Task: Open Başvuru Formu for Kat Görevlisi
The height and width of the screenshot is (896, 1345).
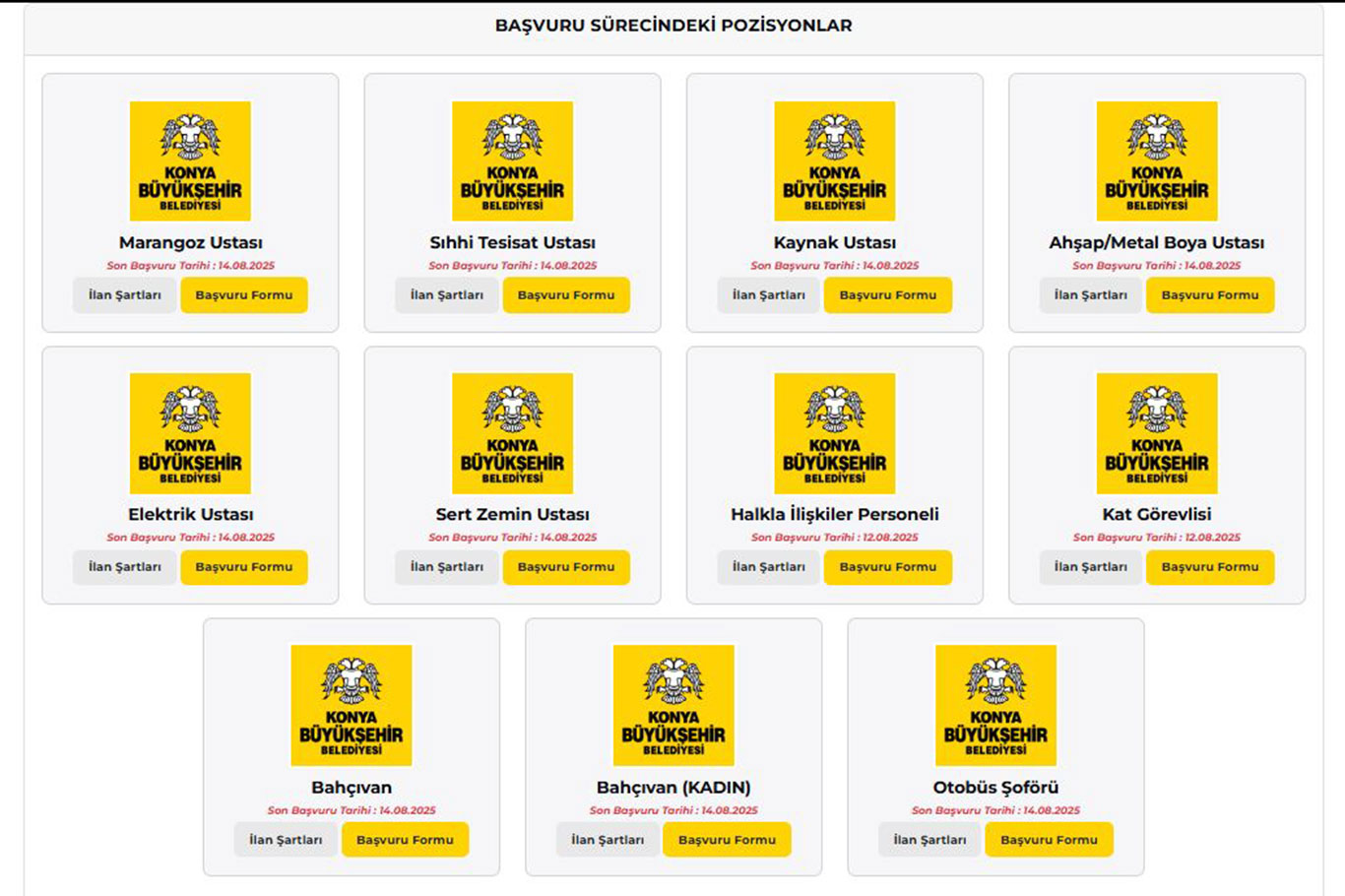Action: (x=1210, y=567)
